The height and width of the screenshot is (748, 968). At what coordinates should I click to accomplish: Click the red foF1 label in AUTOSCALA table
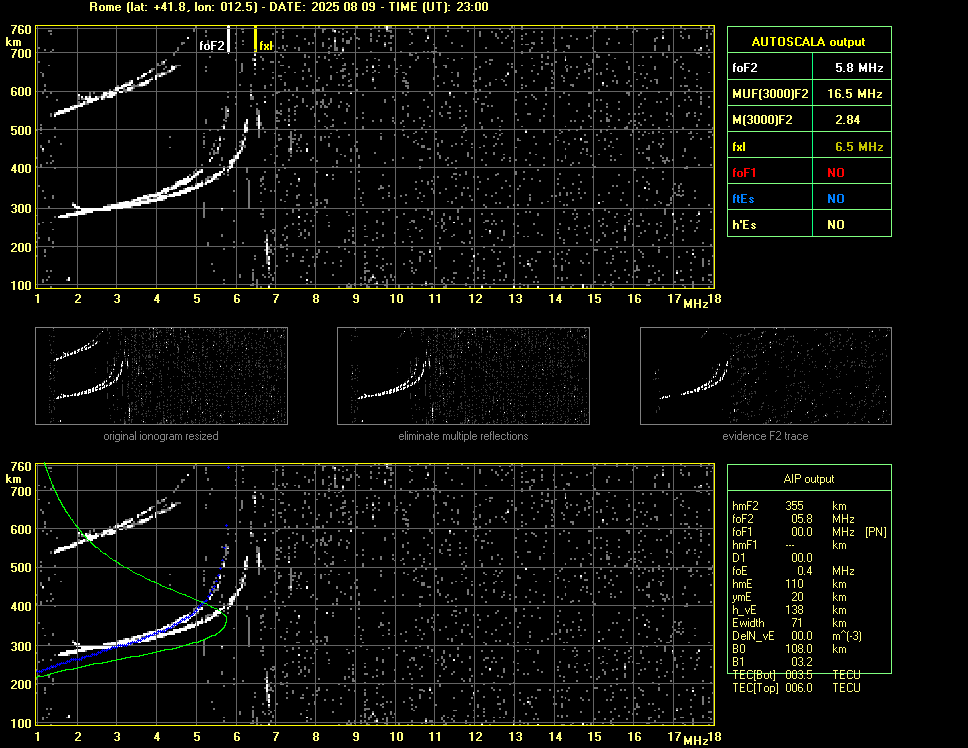(x=744, y=173)
